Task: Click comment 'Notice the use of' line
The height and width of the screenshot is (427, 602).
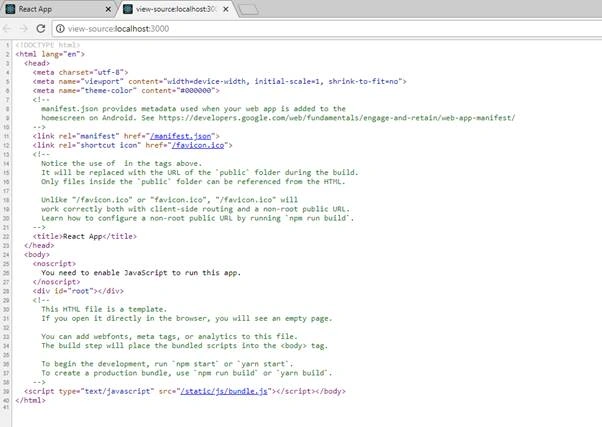Action: pos(121,164)
